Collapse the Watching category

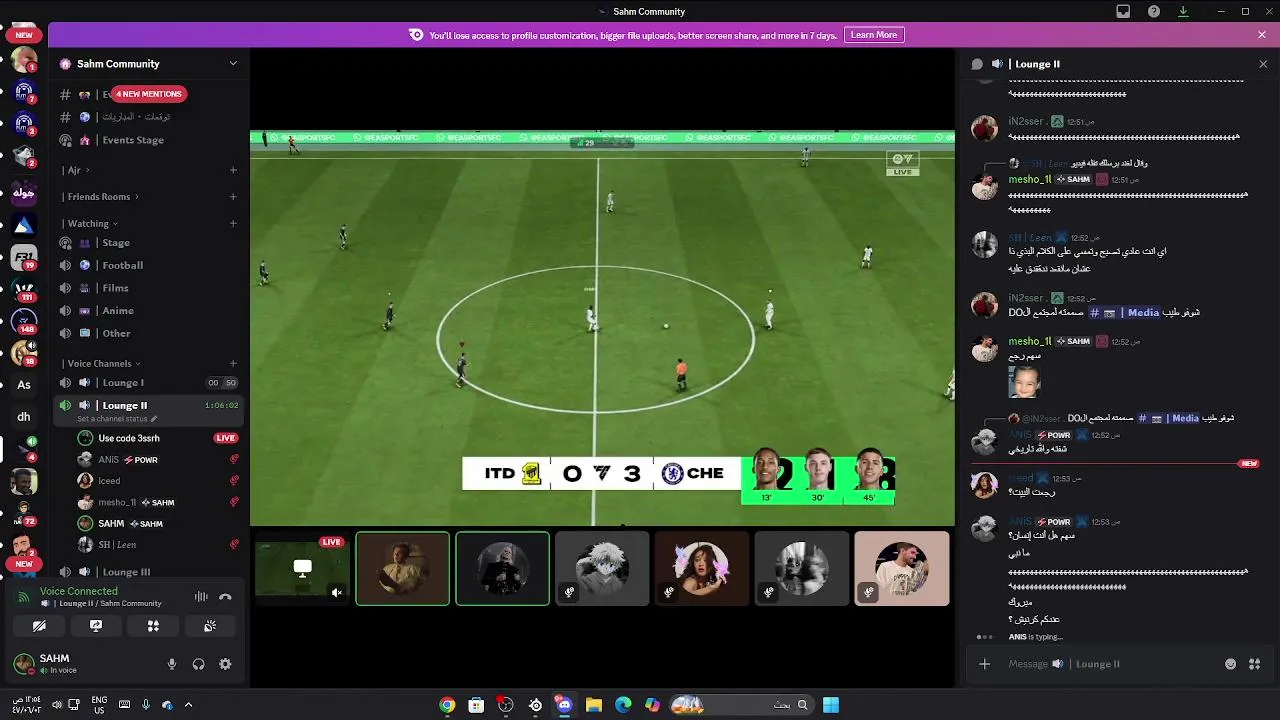point(90,224)
